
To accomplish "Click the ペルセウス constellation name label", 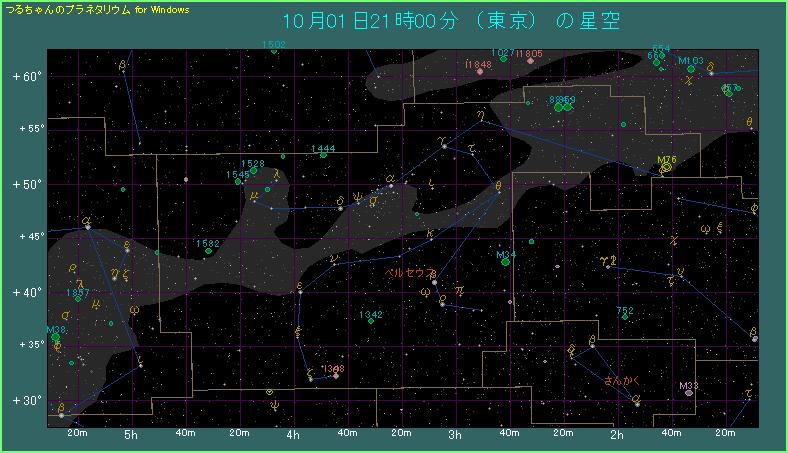I will pyautogui.click(x=411, y=272).
